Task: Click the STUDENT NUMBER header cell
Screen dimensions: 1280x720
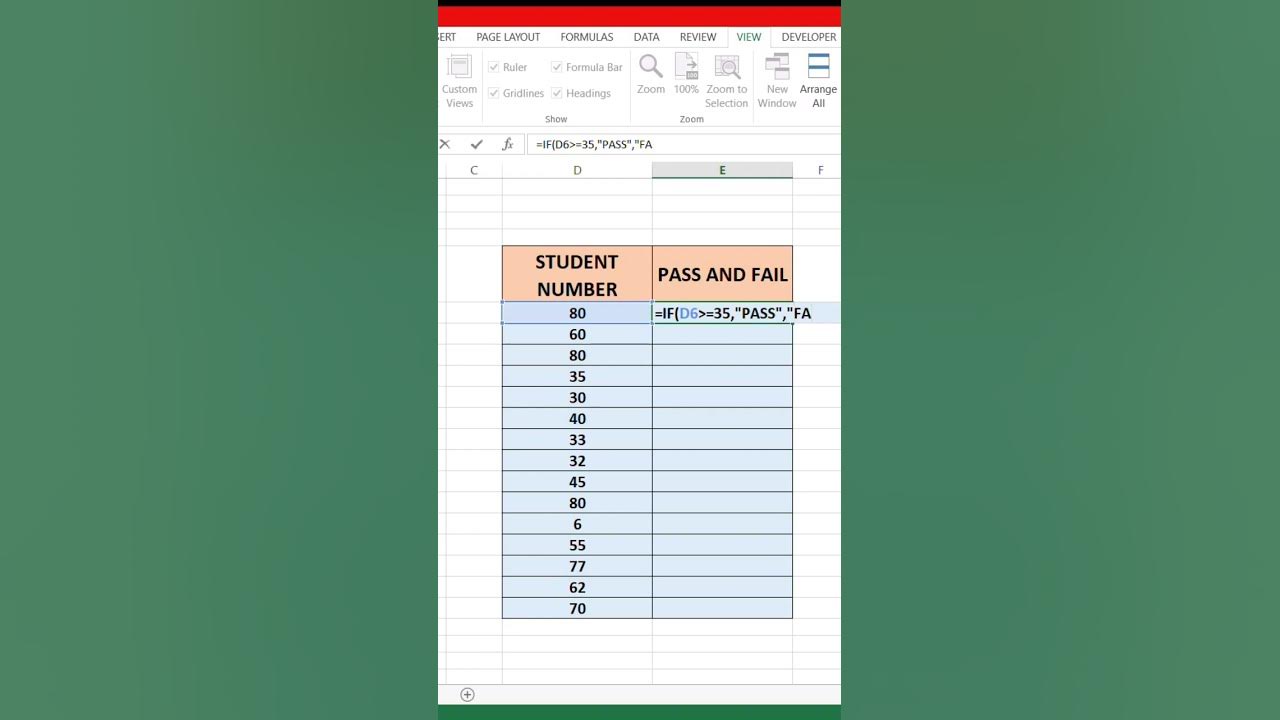Action: pyautogui.click(x=577, y=274)
